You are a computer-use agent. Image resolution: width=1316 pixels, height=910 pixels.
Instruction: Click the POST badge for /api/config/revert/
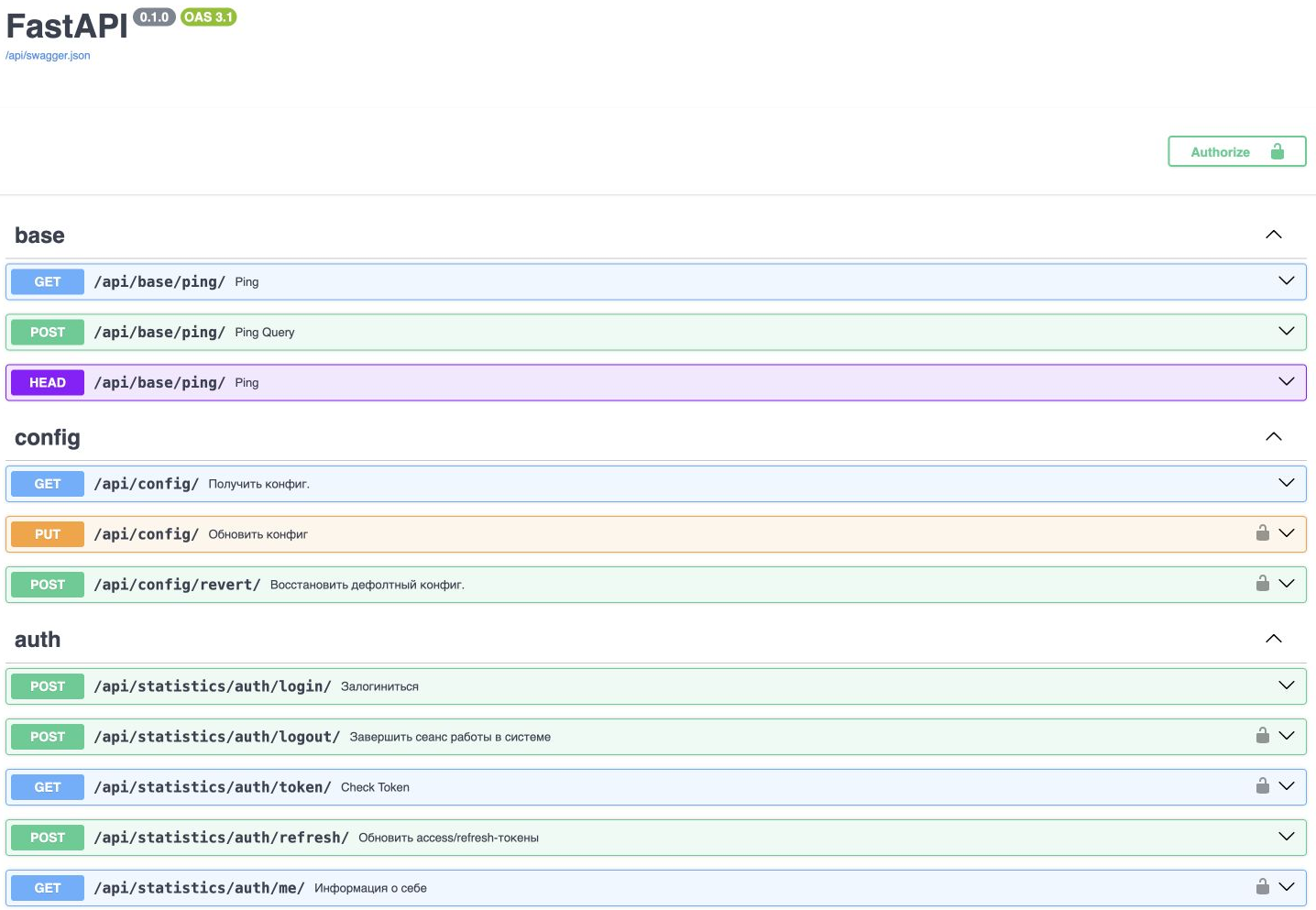[x=48, y=585]
